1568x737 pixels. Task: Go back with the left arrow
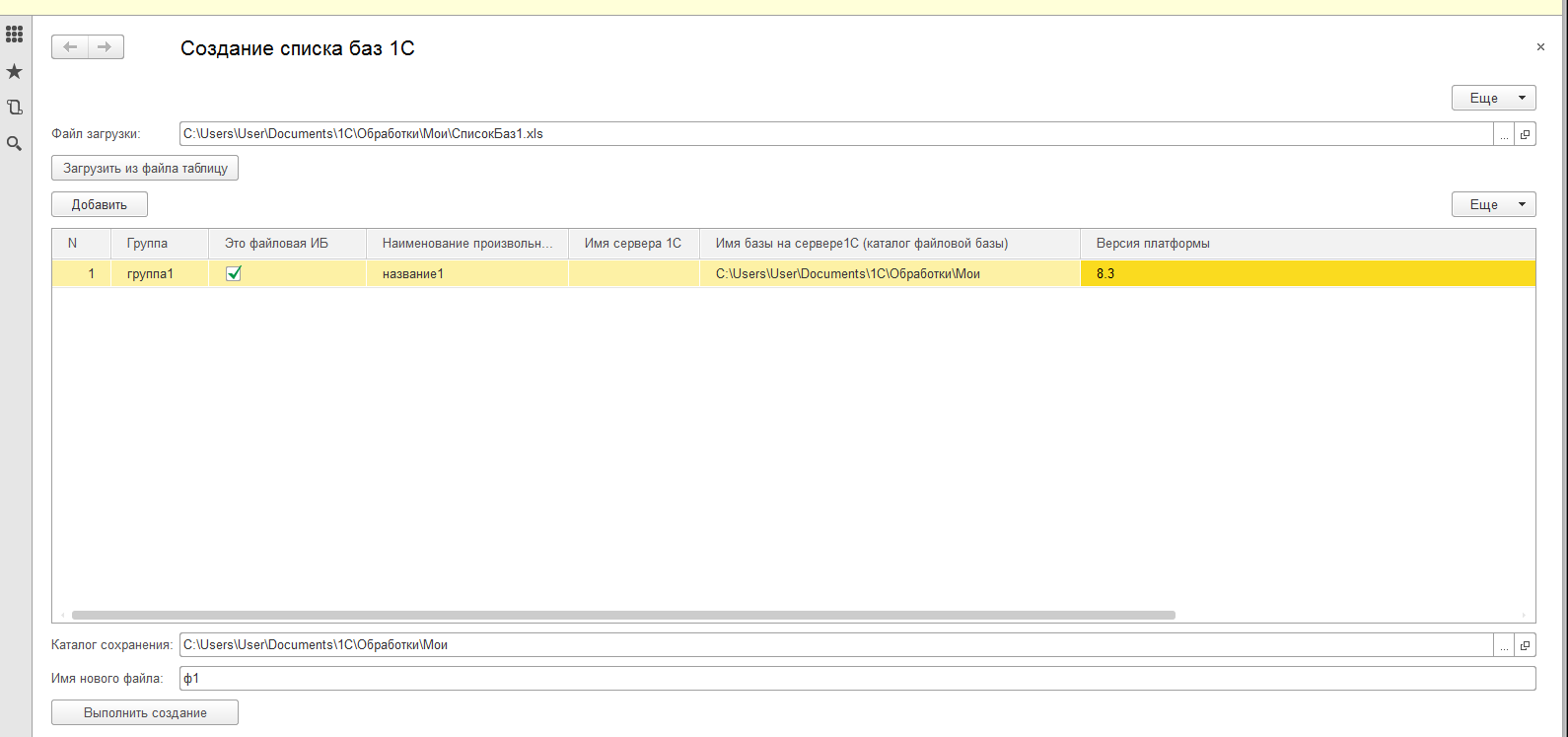pyautogui.click(x=70, y=46)
